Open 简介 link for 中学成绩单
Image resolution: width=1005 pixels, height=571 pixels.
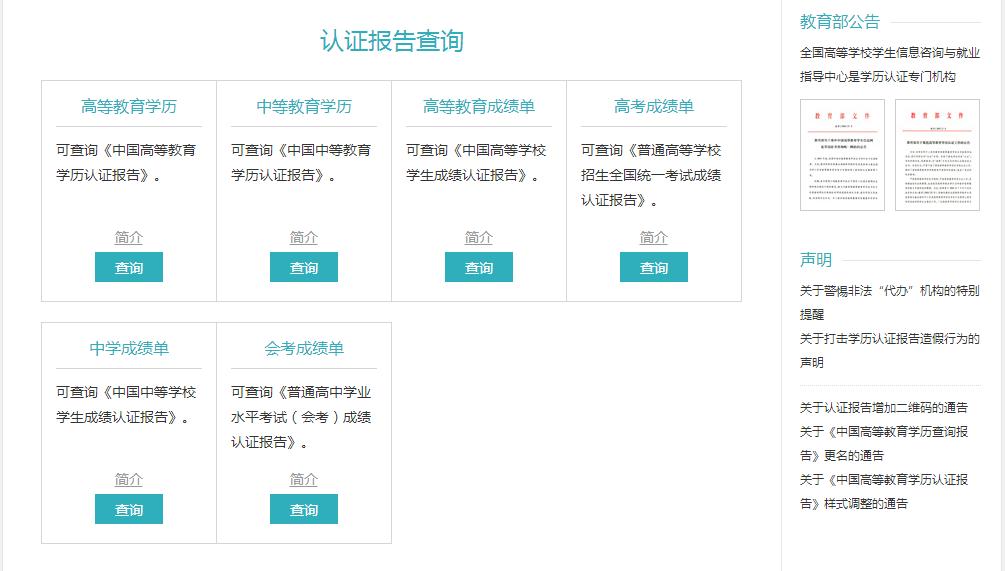pyautogui.click(x=129, y=479)
